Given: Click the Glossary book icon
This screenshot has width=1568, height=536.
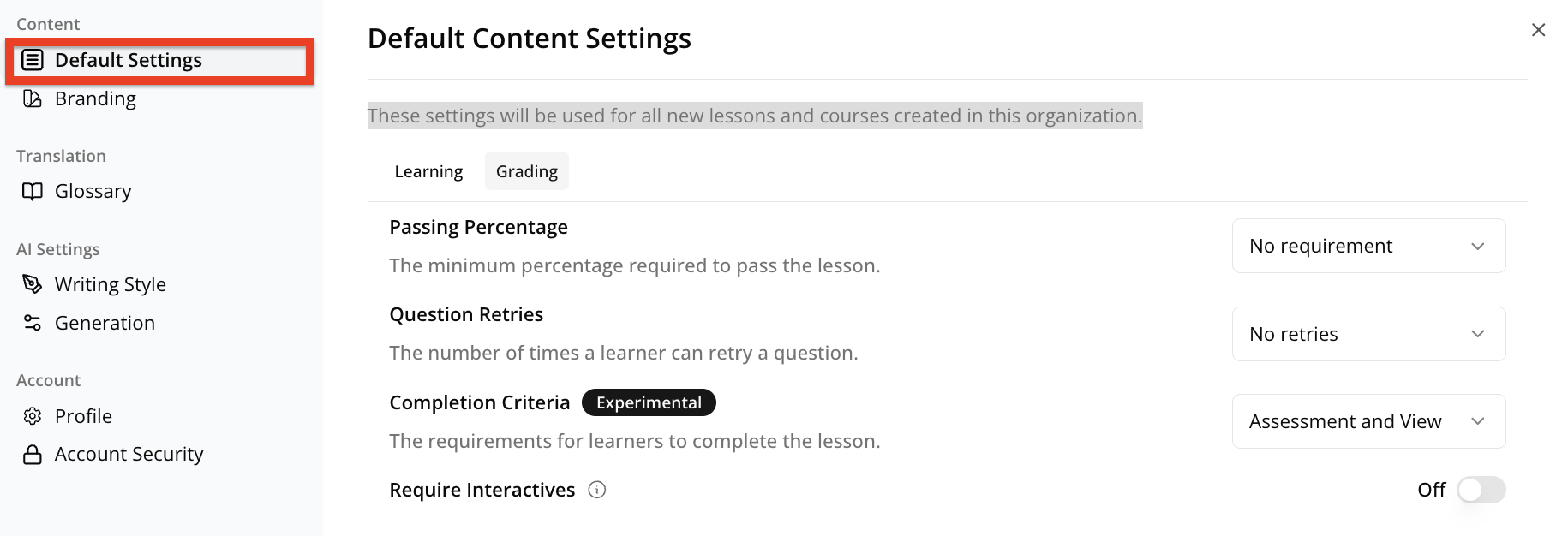Looking at the screenshot, I should click(33, 191).
